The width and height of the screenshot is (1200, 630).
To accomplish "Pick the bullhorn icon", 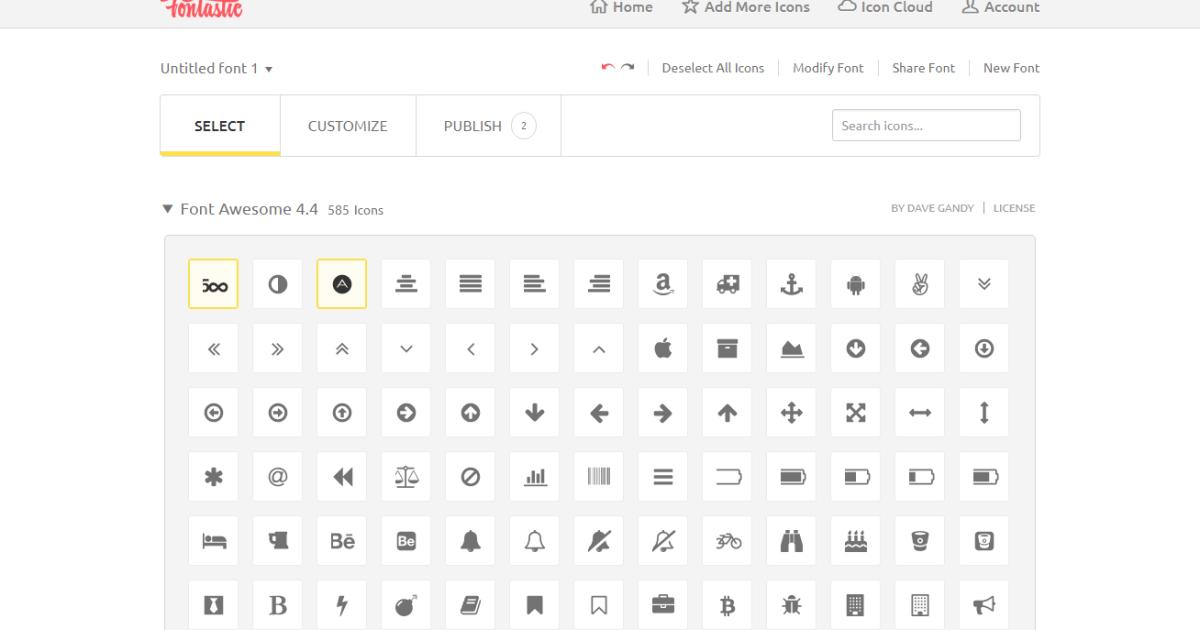I will (x=984, y=605).
